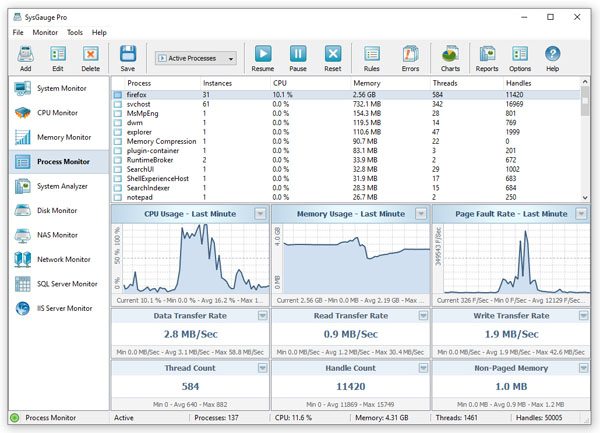Select Disk Monitor in the sidebar

[x=59, y=211]
